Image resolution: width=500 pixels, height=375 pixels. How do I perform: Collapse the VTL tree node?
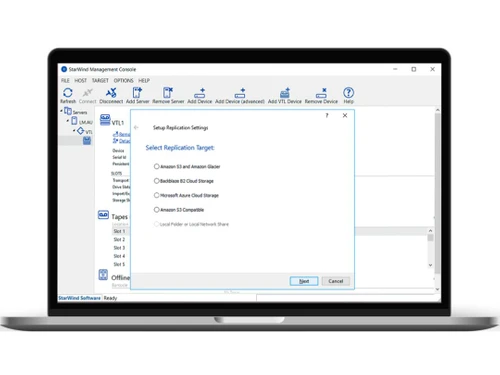[74, 131]
